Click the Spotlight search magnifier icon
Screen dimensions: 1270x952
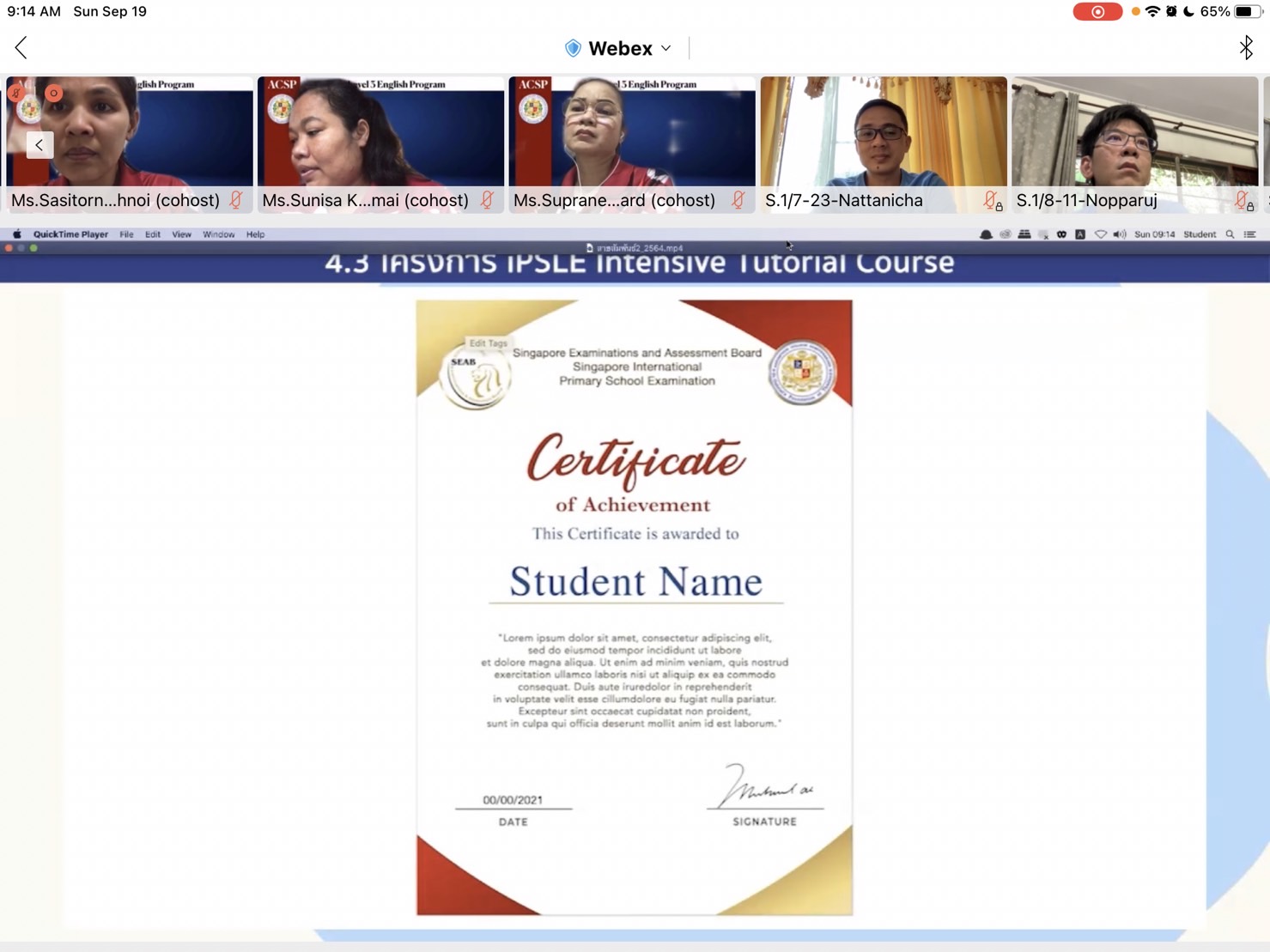coord(1231,234)
